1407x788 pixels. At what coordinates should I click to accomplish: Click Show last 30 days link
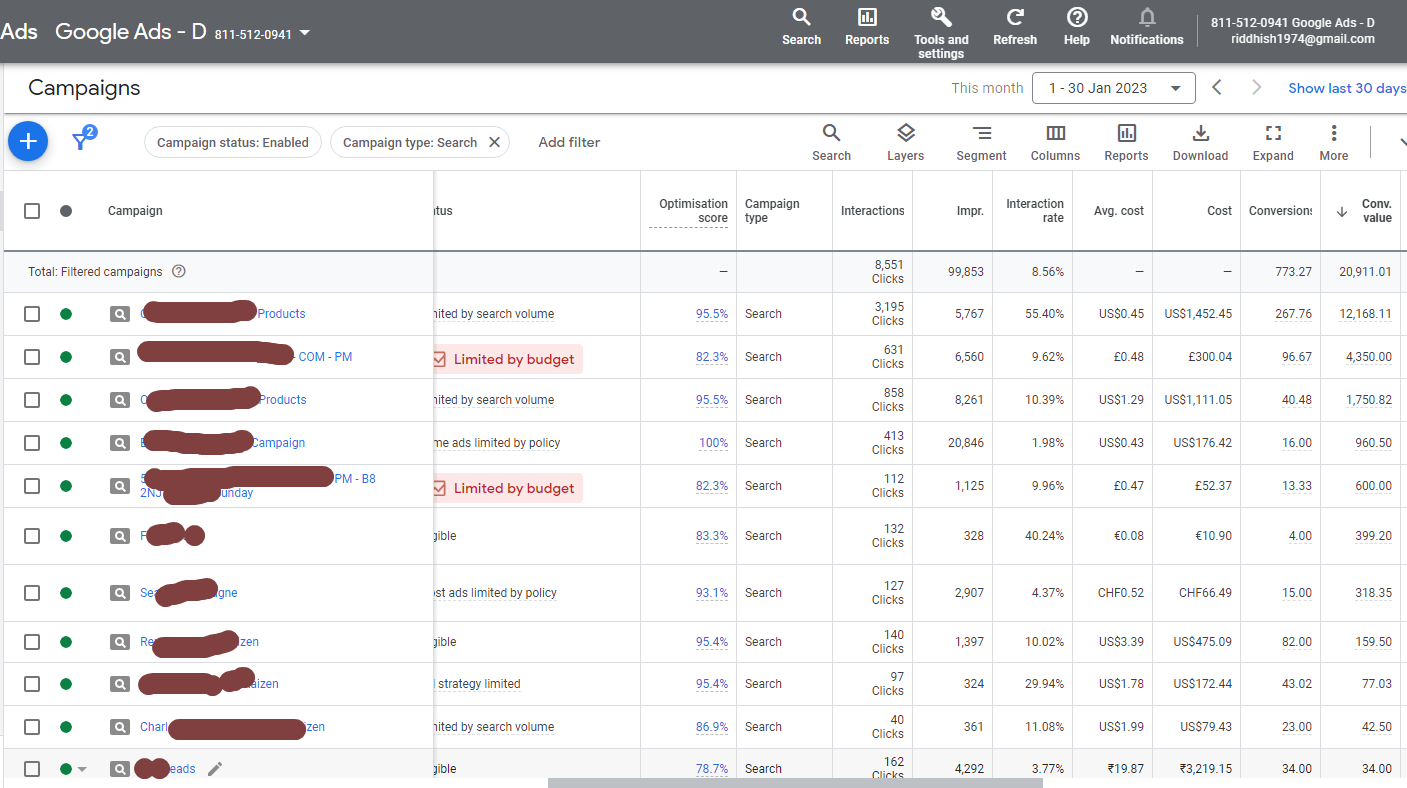pos(1346,88)
